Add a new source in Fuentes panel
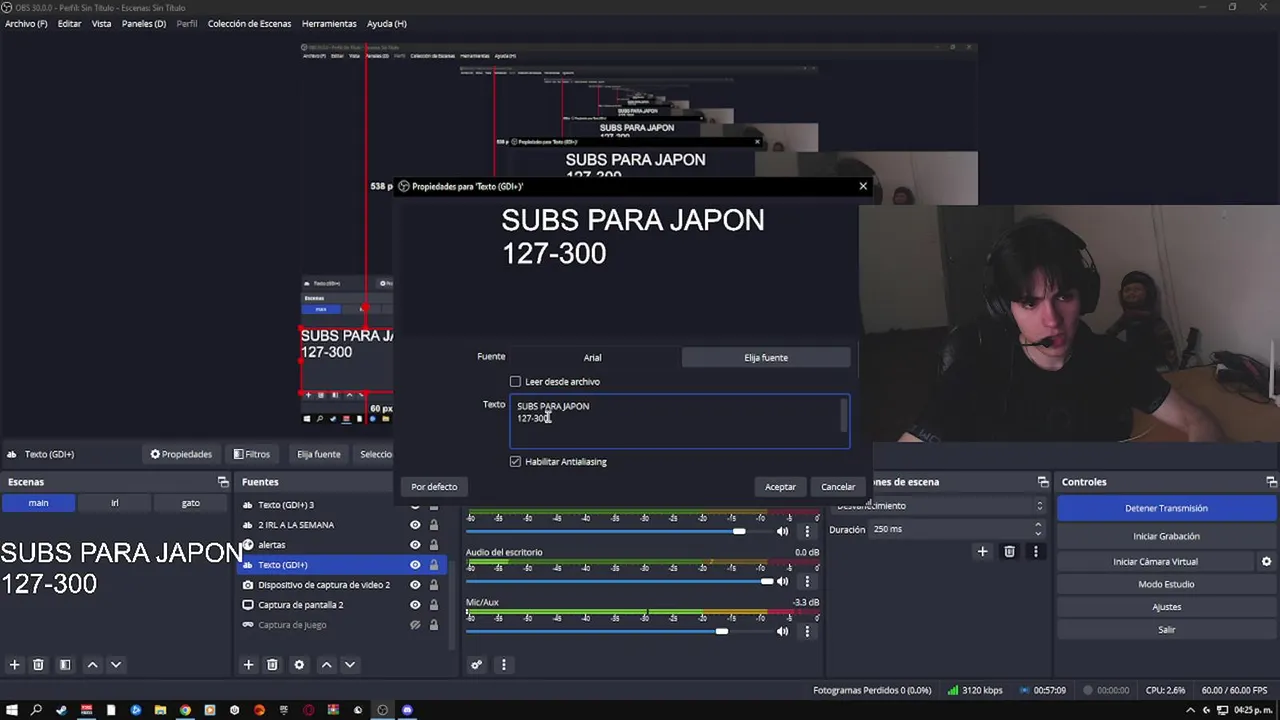Image resolution: width=1280 pixels, height=720 pixels. 248,665
